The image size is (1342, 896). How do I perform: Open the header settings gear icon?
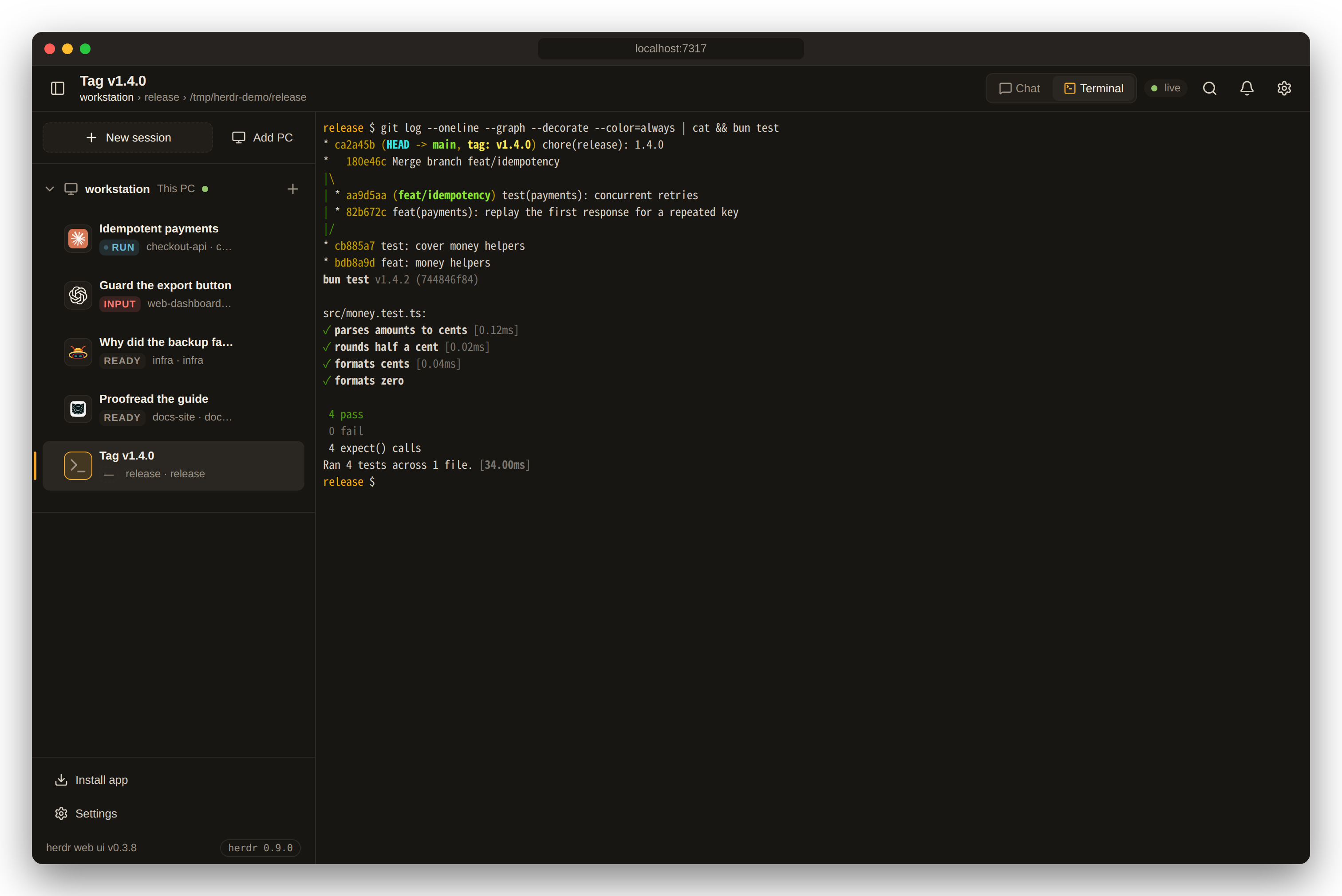point(1284,88)
